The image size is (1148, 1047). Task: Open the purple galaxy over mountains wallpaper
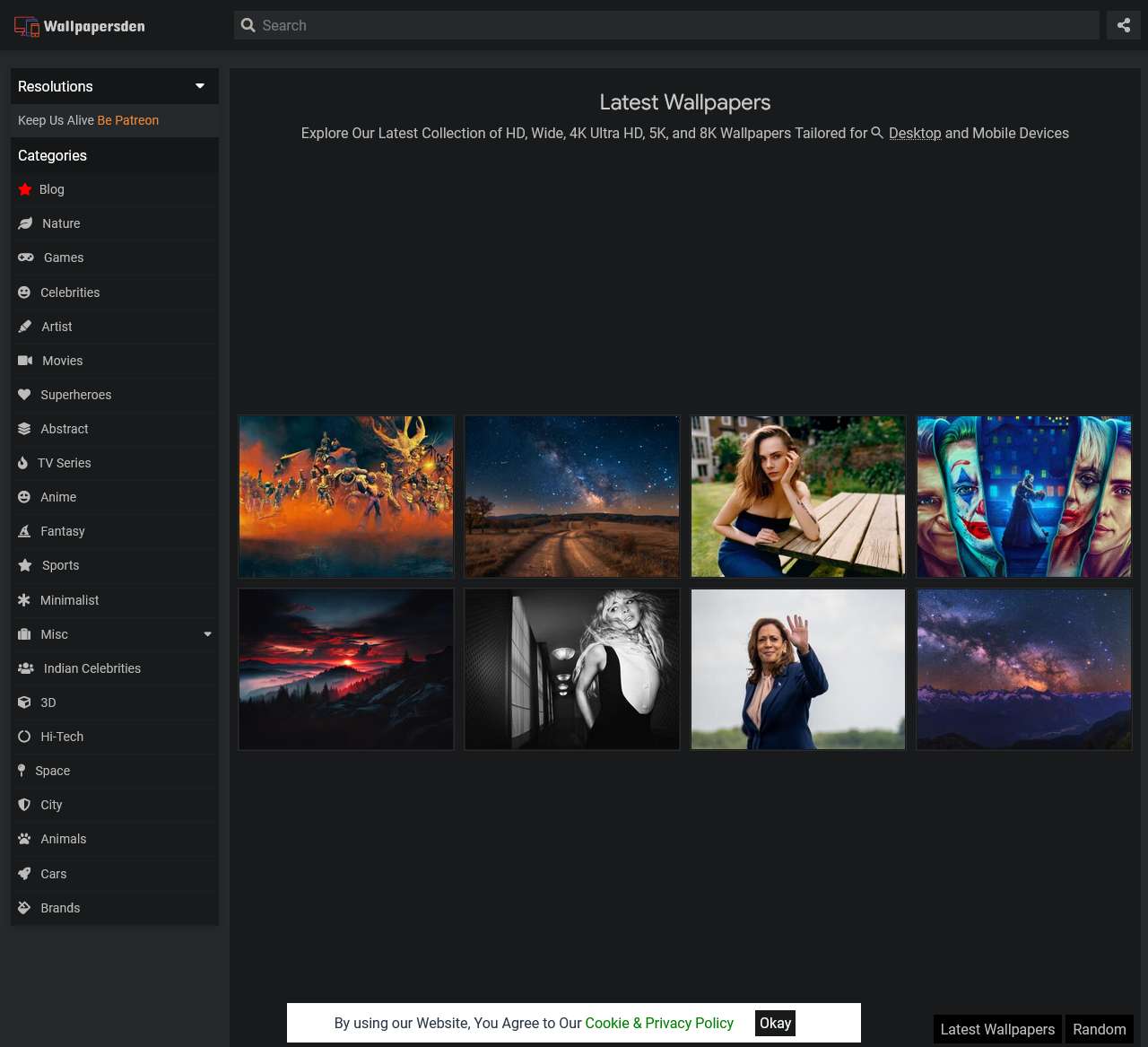1024,669
